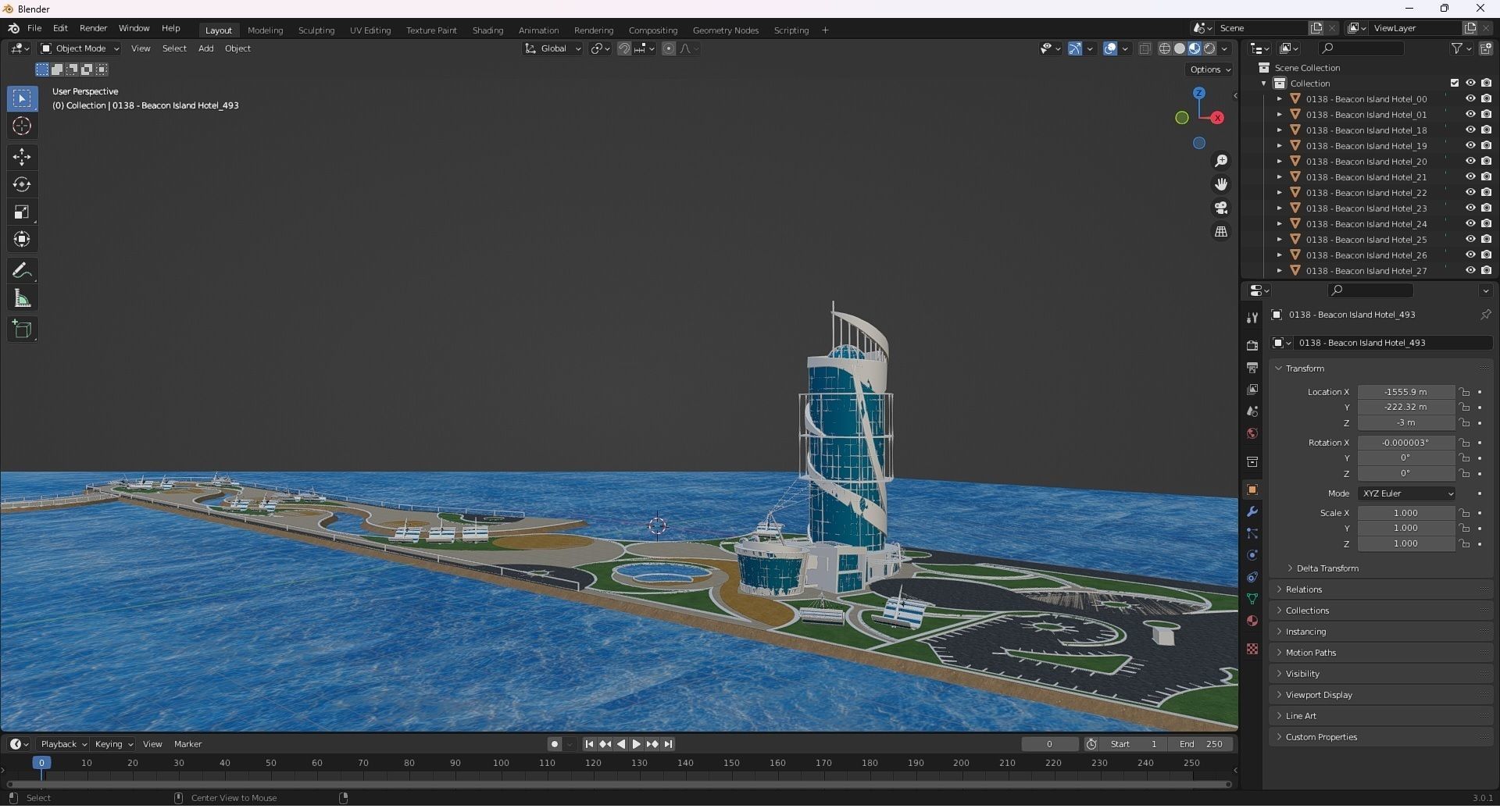Click the Location Z value field
This screenshot has height=812, width=1500.
(x=1405, y=422)
